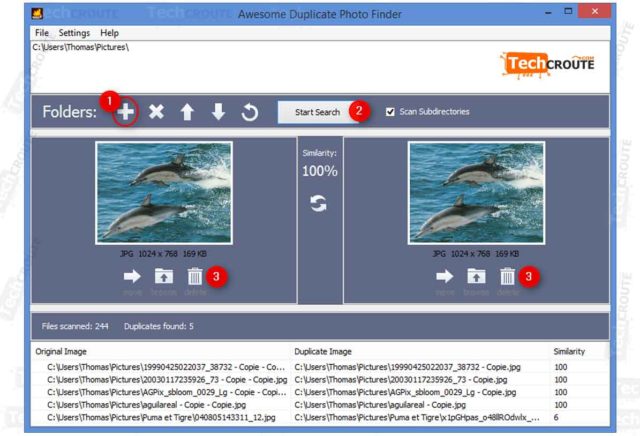Click duplicate cell Puma et Tigre\x1pGHpas_o48lROdwlx

pyautogui.click(x=417, y=418)
